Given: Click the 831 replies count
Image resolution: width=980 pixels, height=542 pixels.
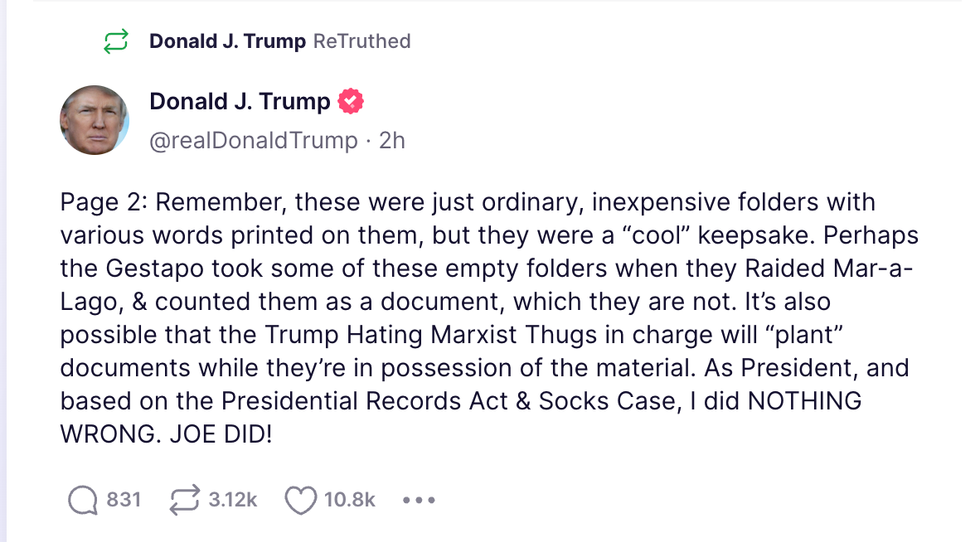Looking at the screenshot, I should point(124,500).
